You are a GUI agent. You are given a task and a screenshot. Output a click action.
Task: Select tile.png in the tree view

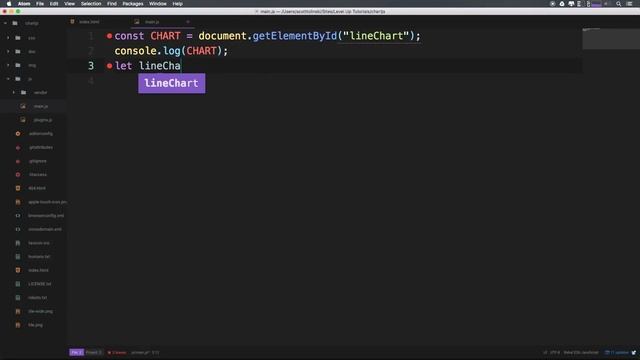pyautogui.click(x=36, y=325)
